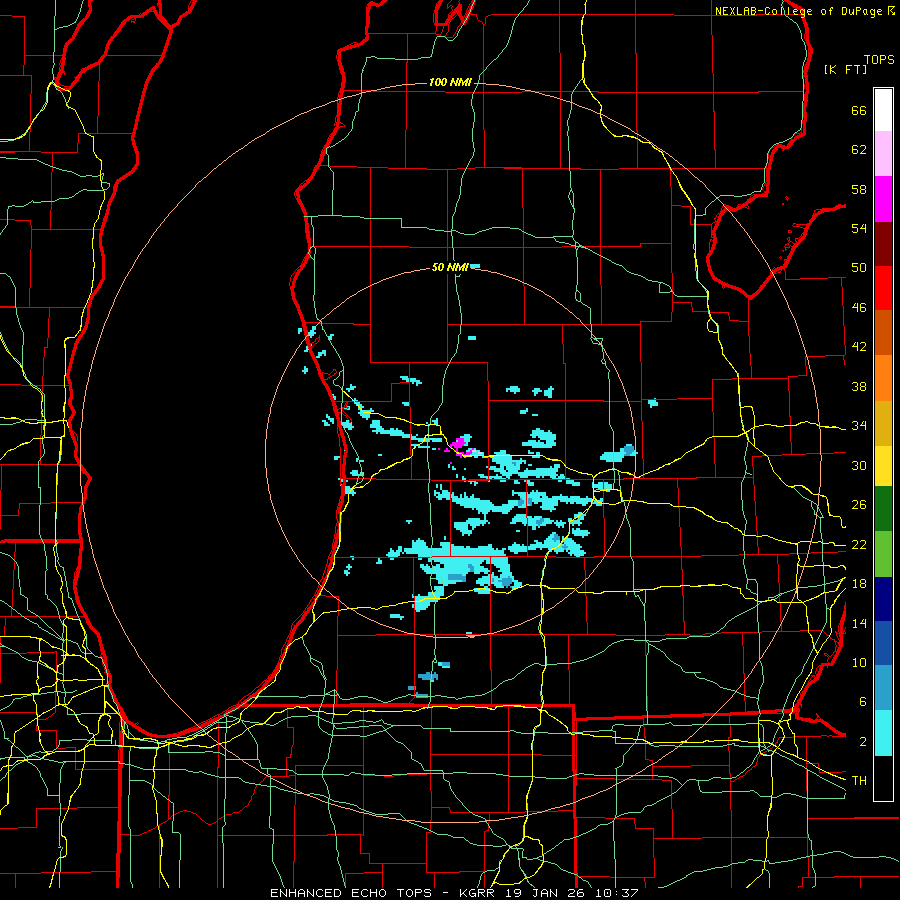Click the legend value 38
This screenshot has width=900, height=900.
859,386
